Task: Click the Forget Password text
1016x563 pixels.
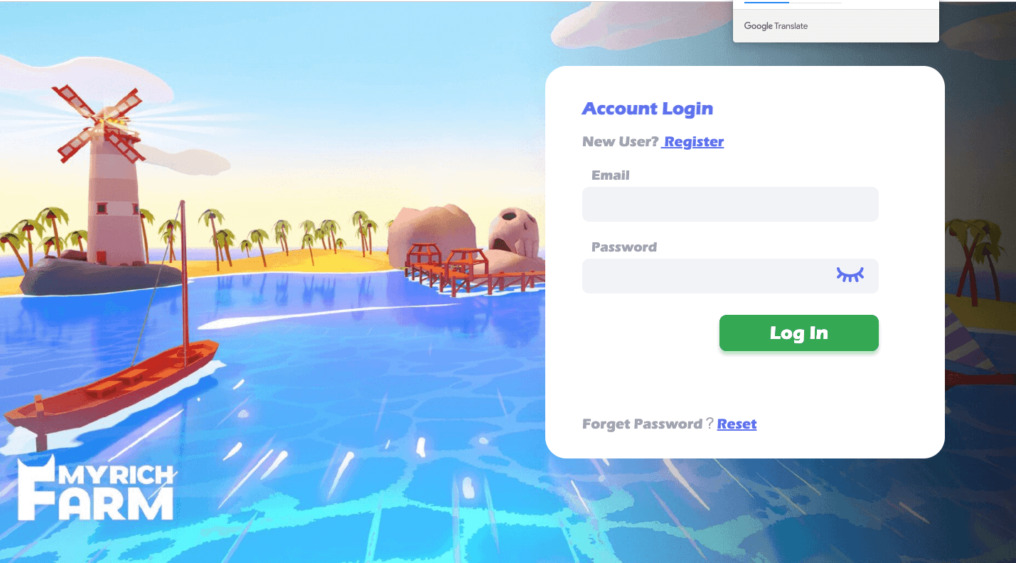Action: pyautogui.click(x=641, y=424)
